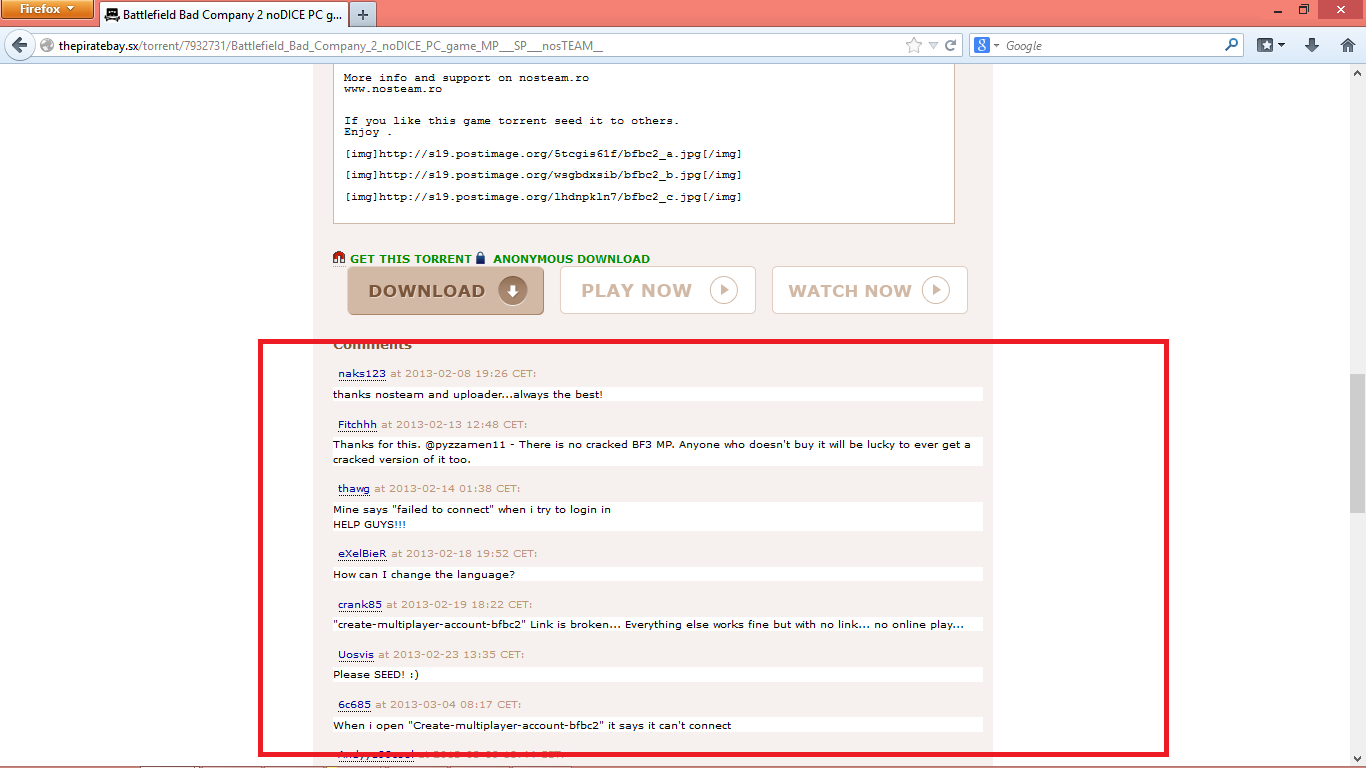
Task: Open the Google search engine selector
Action: pyautogui.click(x=987, y=46)
